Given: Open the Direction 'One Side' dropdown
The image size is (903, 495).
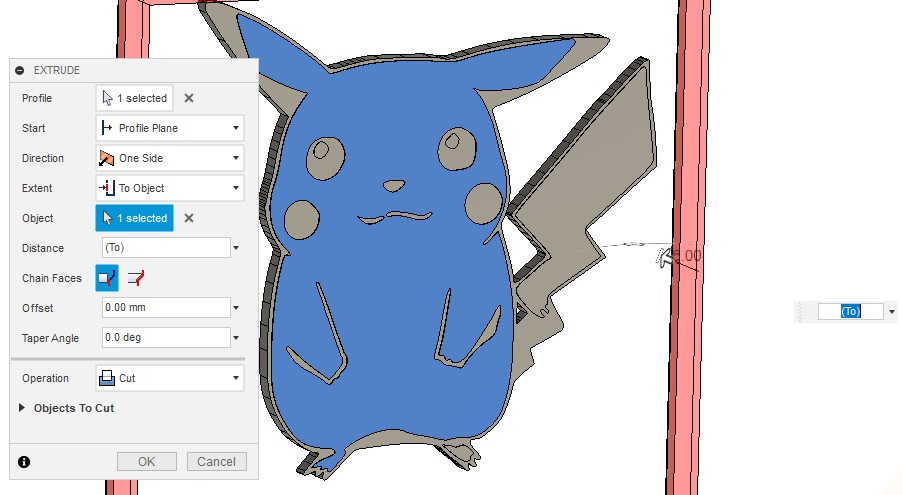Looking at the screenshot, I should [169, 158].
